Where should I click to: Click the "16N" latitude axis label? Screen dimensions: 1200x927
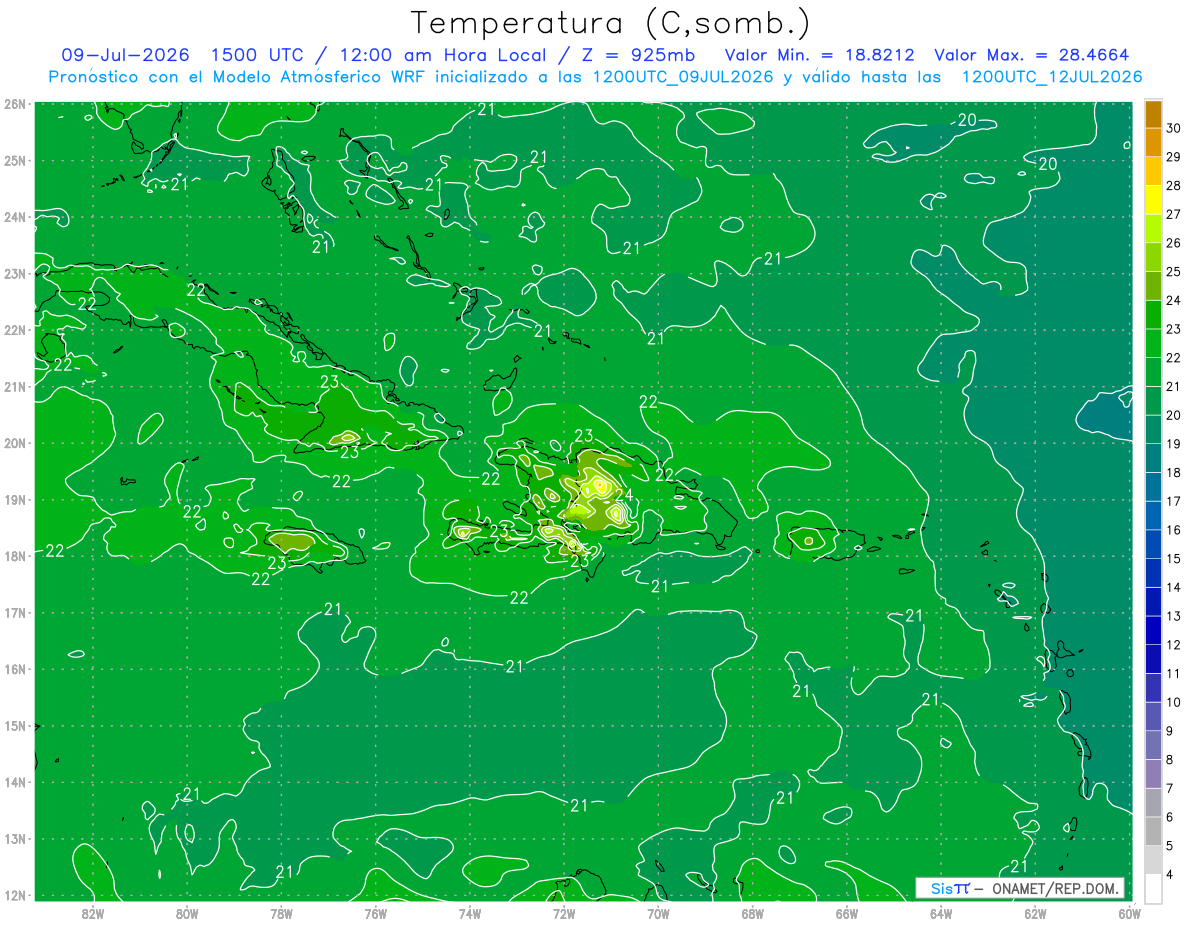click(15, 669)
